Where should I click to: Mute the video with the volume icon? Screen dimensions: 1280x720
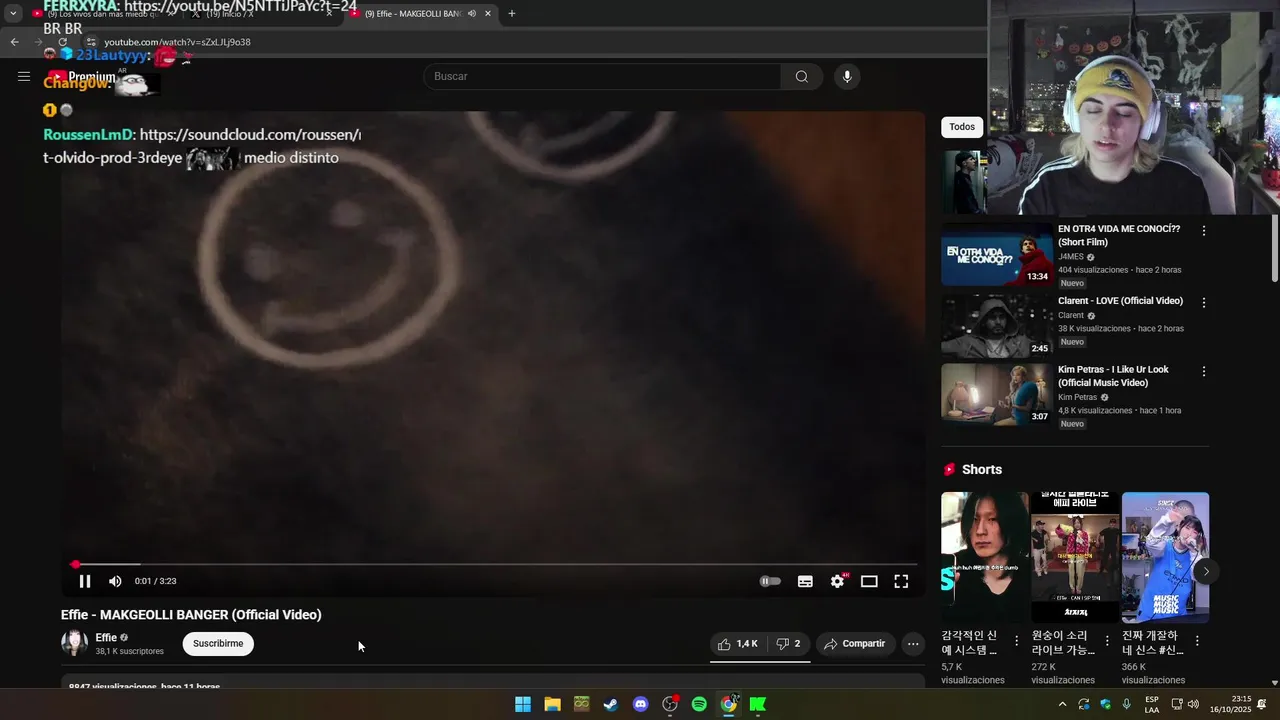click(115, 581)
